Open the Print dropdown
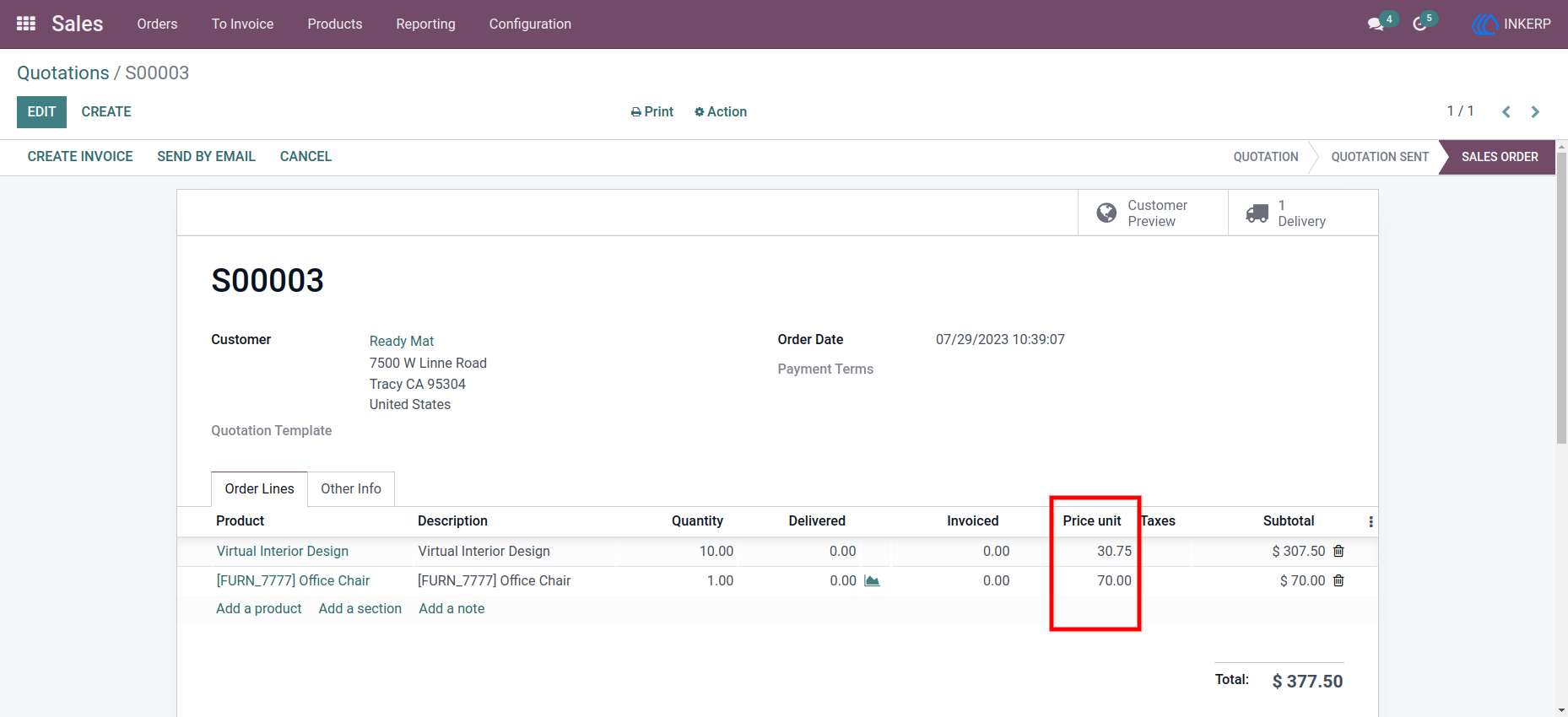This screenshot has width=1568, height=717. point(652,111)
